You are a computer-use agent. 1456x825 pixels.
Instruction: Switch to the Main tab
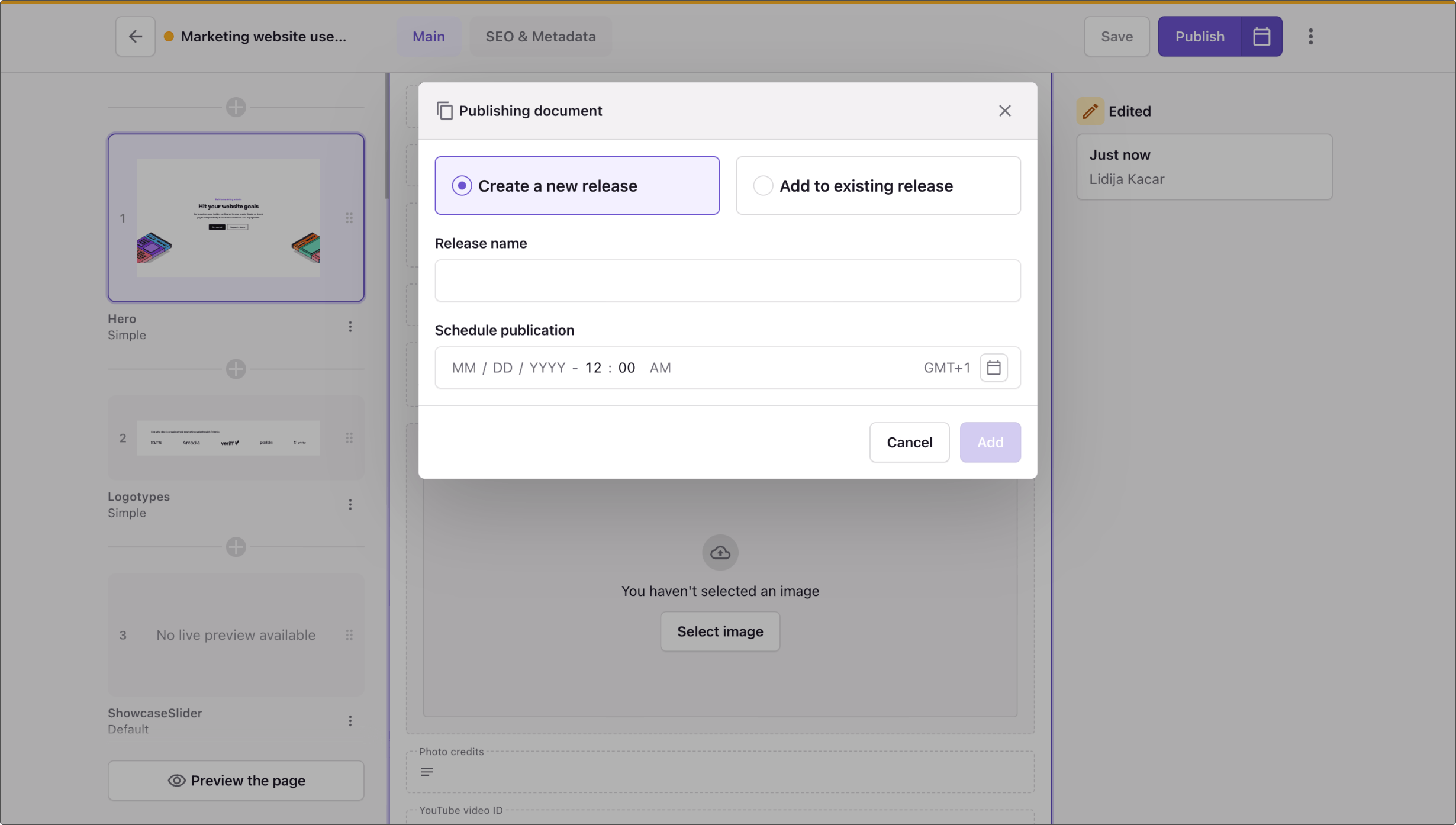click(x=429, y=37)
